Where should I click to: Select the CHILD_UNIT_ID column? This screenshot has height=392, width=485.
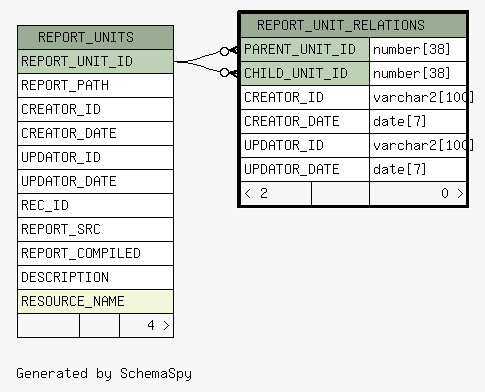pyautogui.click(x=305, y=73)
